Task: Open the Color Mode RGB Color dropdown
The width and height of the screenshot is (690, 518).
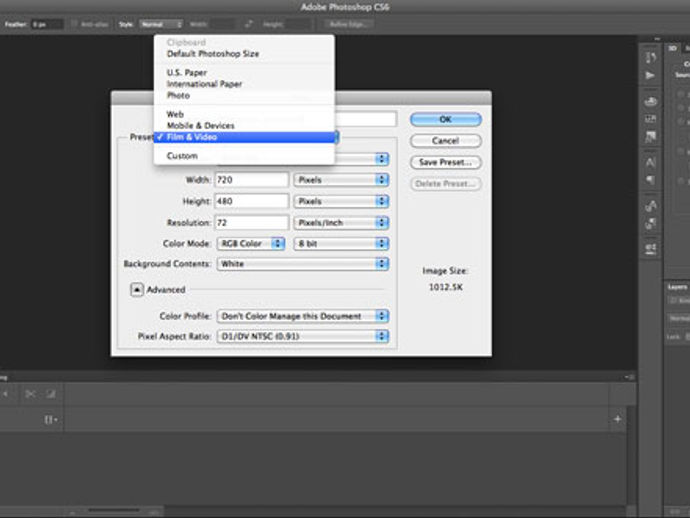Action: (x=251, y=243)
